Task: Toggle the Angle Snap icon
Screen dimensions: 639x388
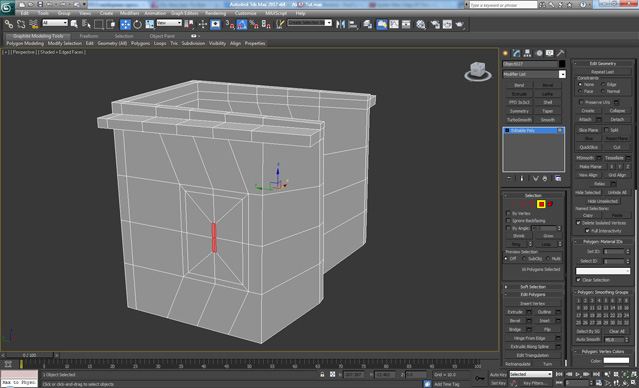Action: pyautogui.click(x=242, y=24)
